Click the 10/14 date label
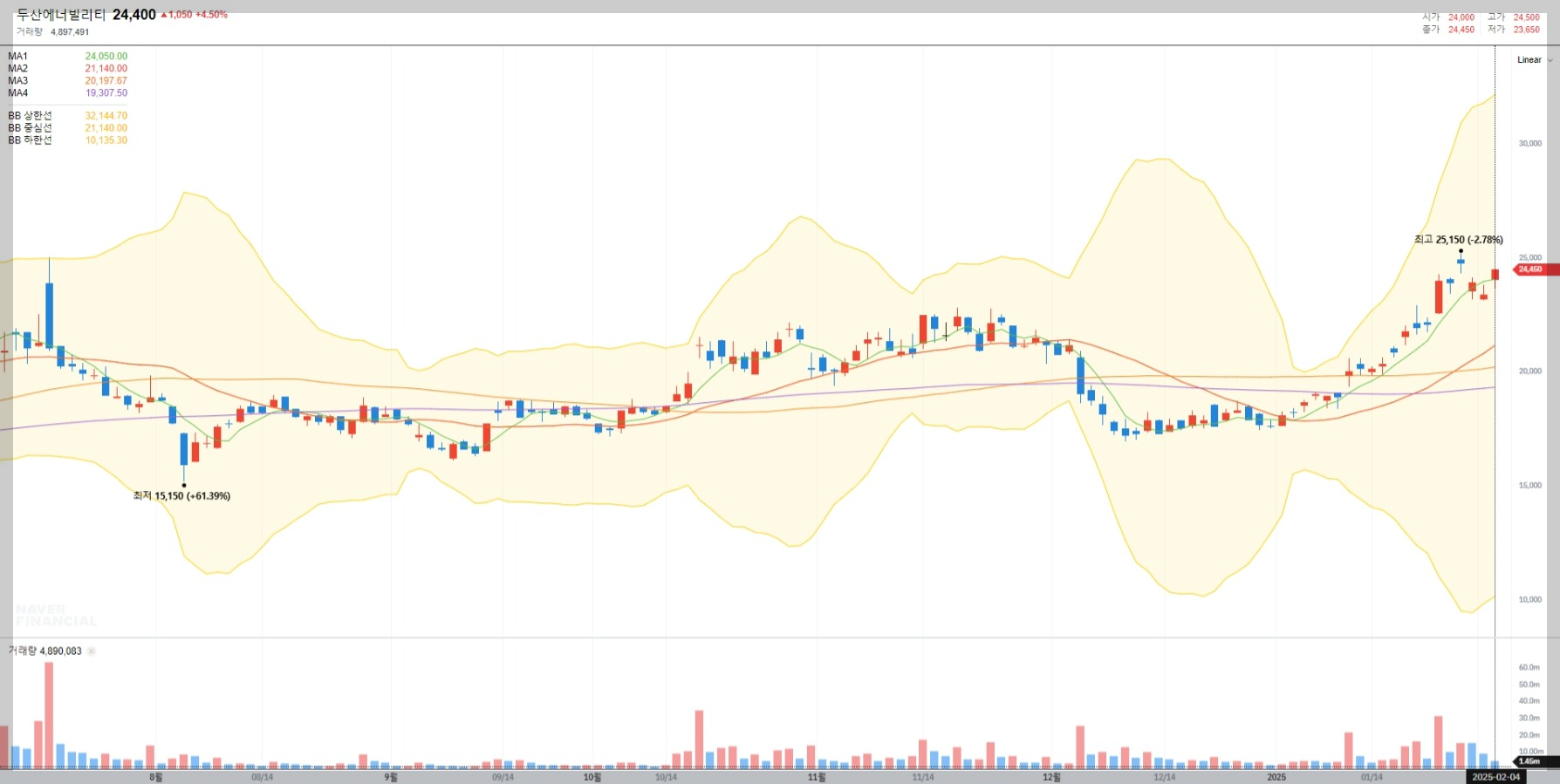The image size is (1560, 784). coord(666,777)
